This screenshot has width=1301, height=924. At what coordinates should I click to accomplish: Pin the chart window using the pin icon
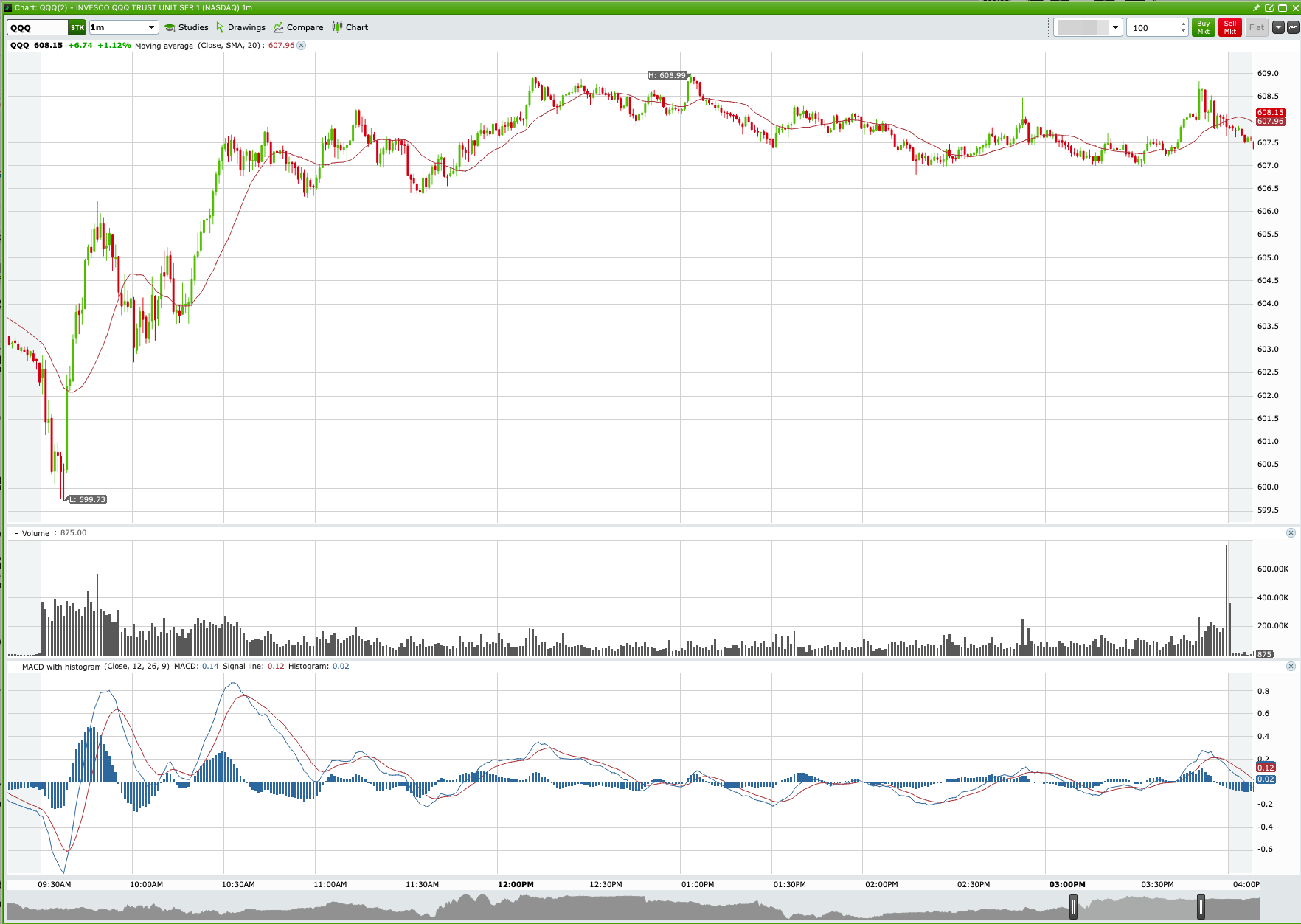tap(1256, 8)
